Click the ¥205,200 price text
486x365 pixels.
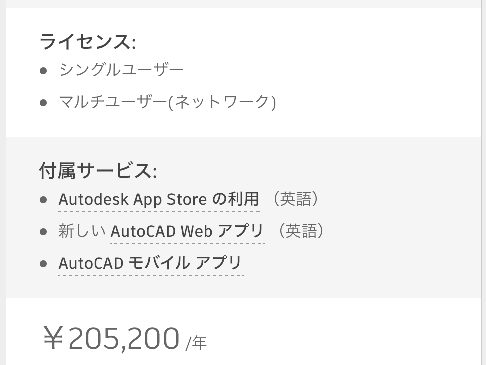(x=112, y=338)
